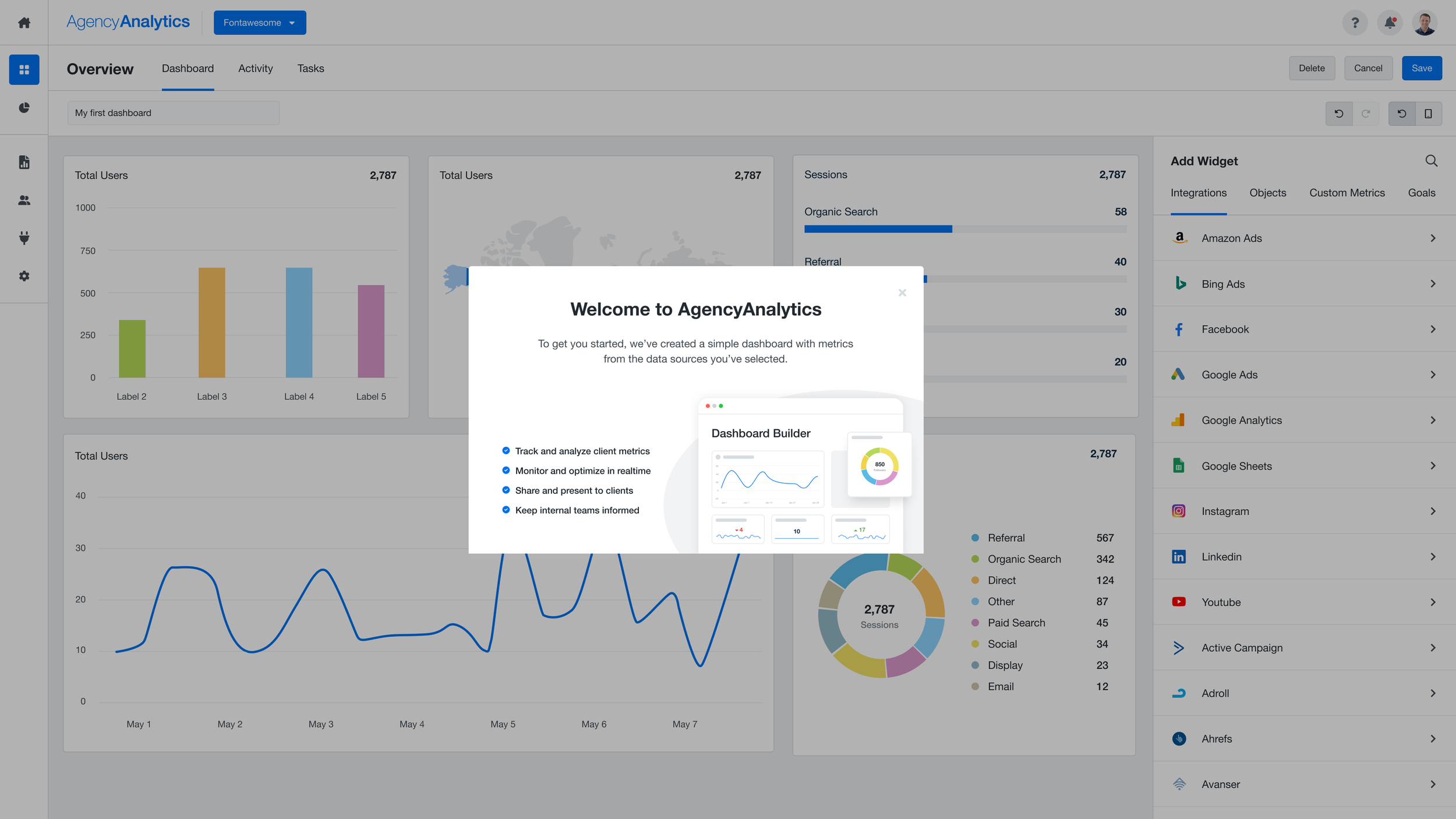Click the Save button
1456x819 pixels.
(1422, 68)
